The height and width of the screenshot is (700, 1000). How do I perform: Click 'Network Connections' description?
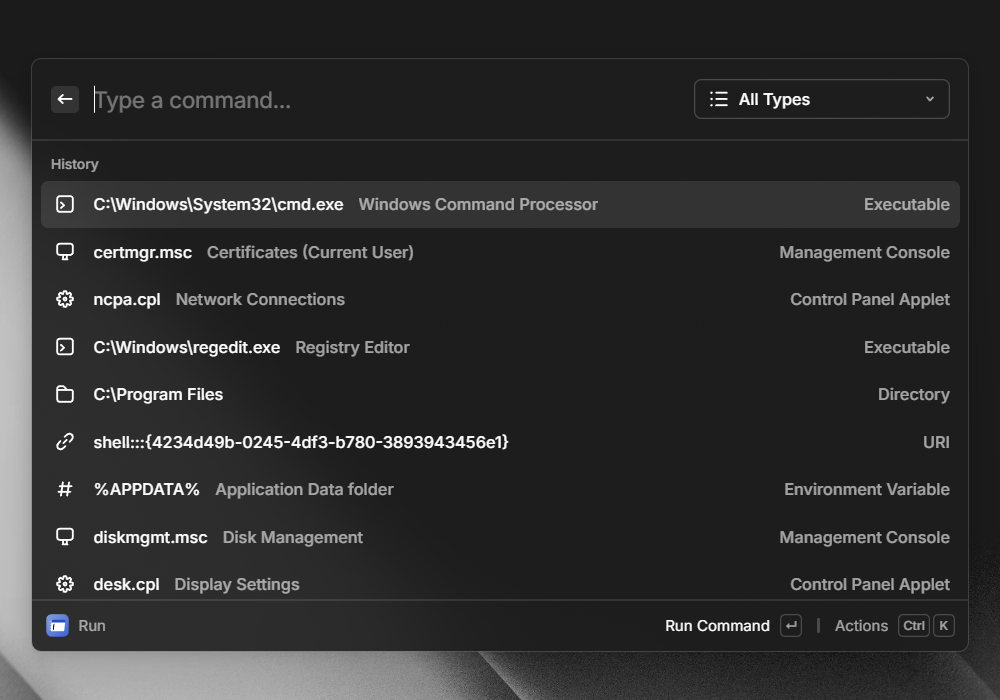[x=260, y=300]
